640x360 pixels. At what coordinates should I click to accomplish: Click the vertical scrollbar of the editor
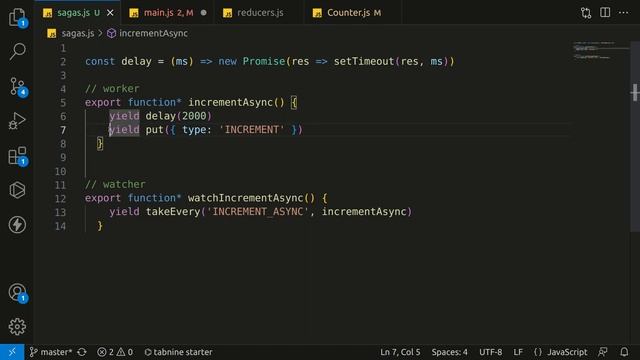click(x=635, y=137)
